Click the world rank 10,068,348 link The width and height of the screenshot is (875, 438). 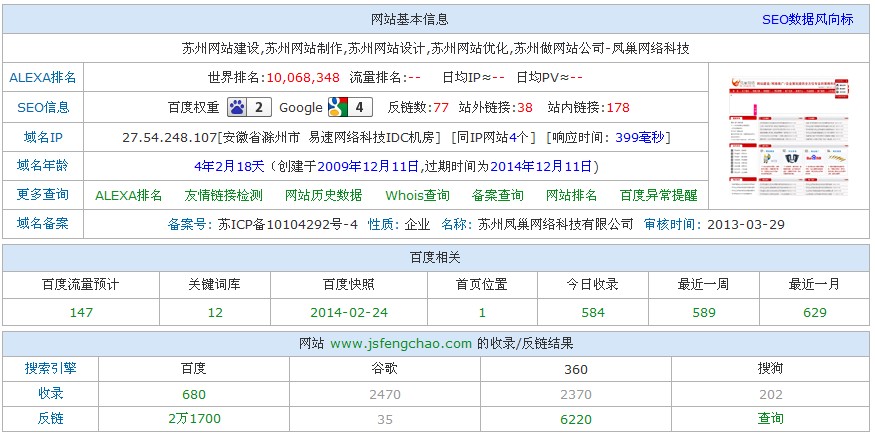[303, 77]
